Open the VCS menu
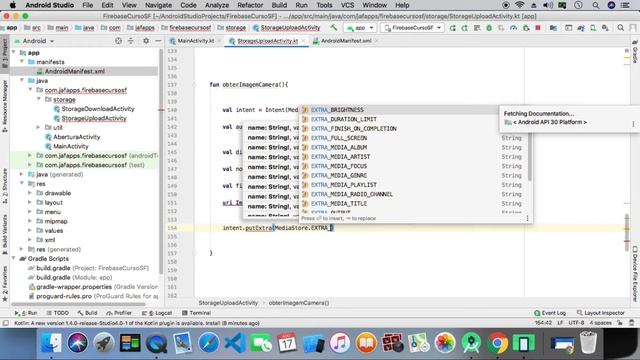 [x=347, y=5]
